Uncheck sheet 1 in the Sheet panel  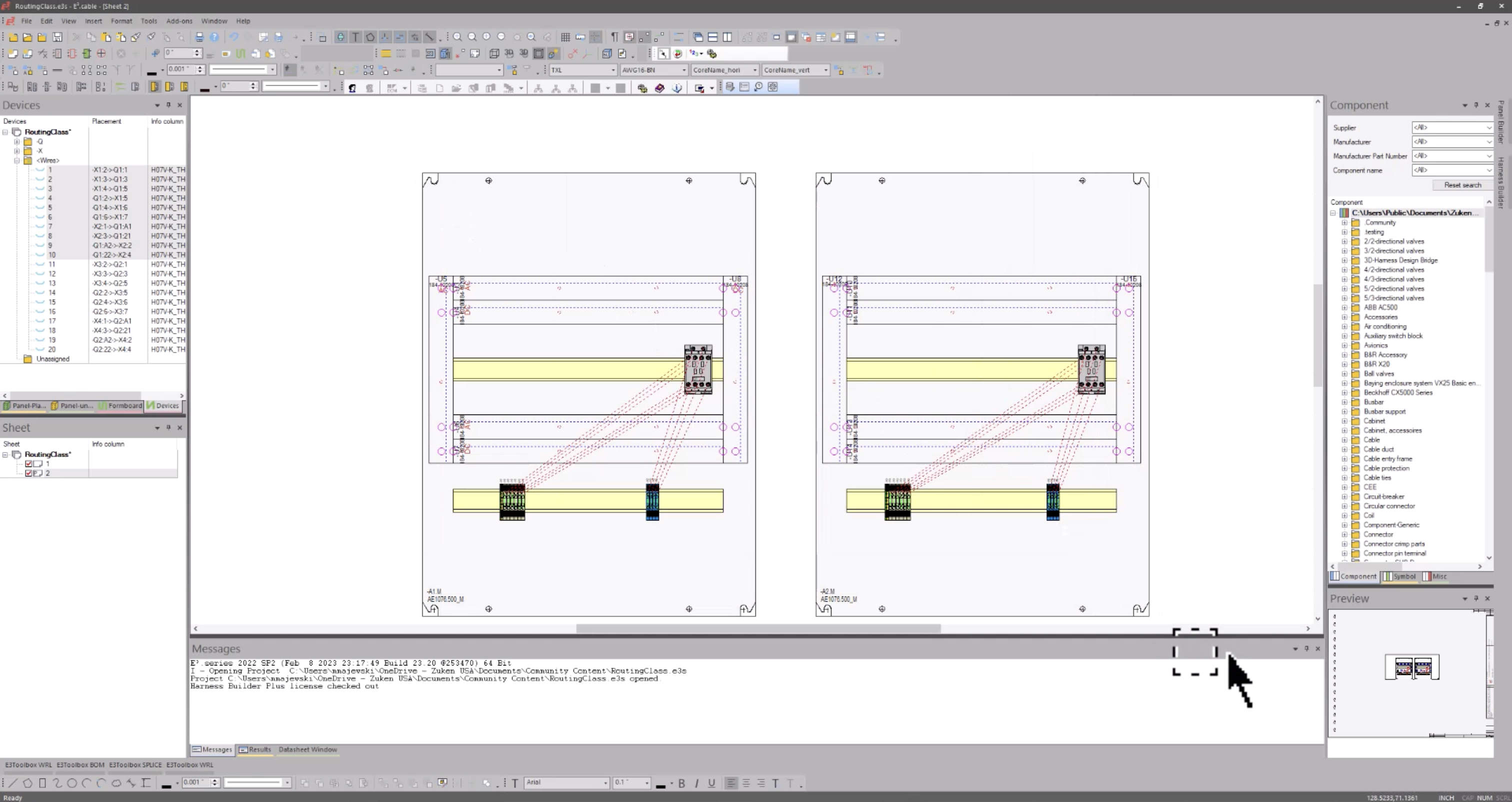coord(29,464)
